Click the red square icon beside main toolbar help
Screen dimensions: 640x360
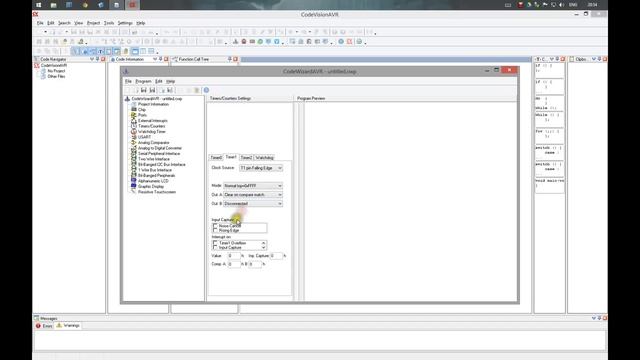pyautogui.click(x=349, y=41)
